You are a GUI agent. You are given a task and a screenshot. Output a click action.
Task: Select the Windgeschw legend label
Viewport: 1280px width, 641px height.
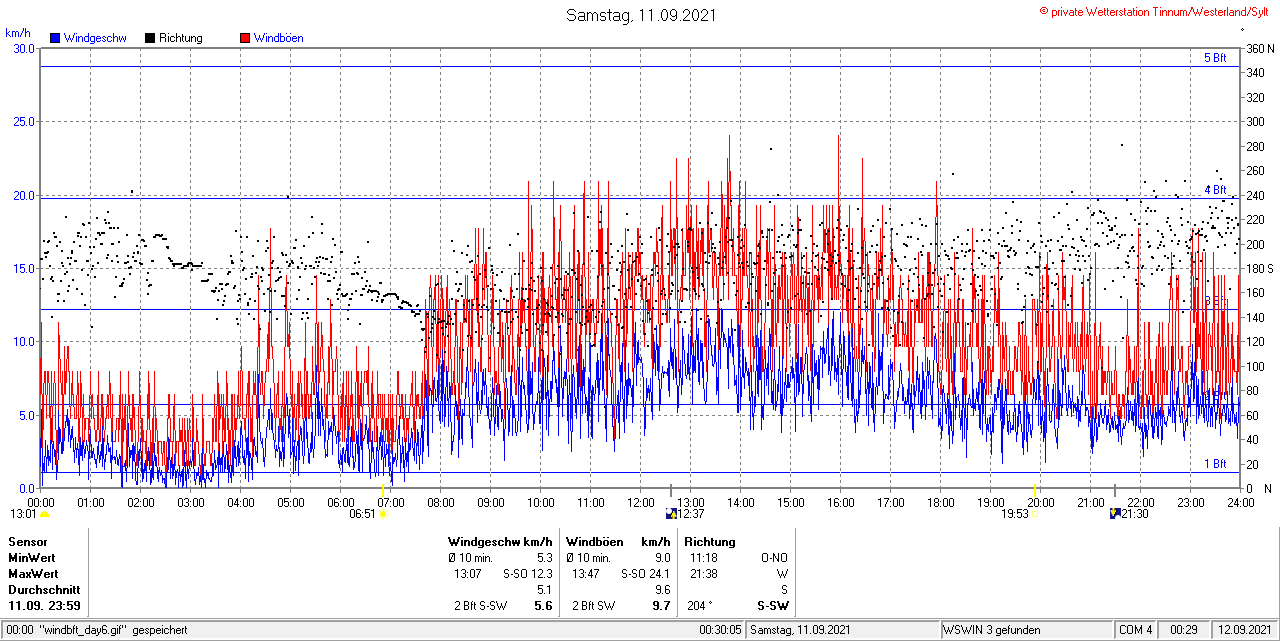tap(94, 38)
